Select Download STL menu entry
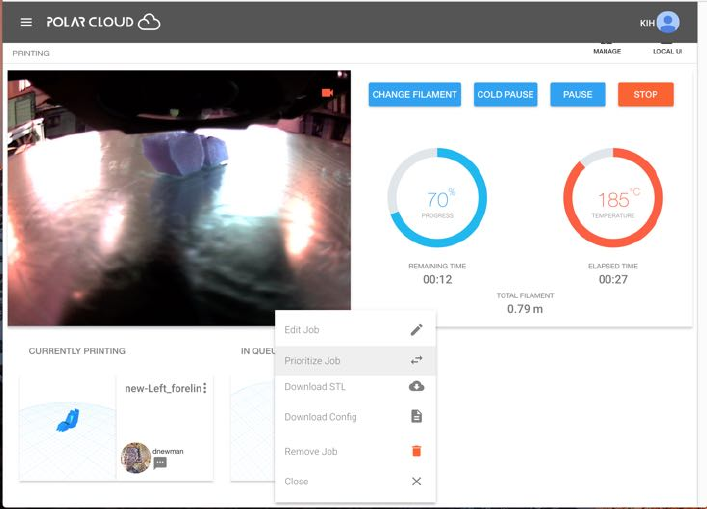Screen dimensions: 707x509 point(355,387)
